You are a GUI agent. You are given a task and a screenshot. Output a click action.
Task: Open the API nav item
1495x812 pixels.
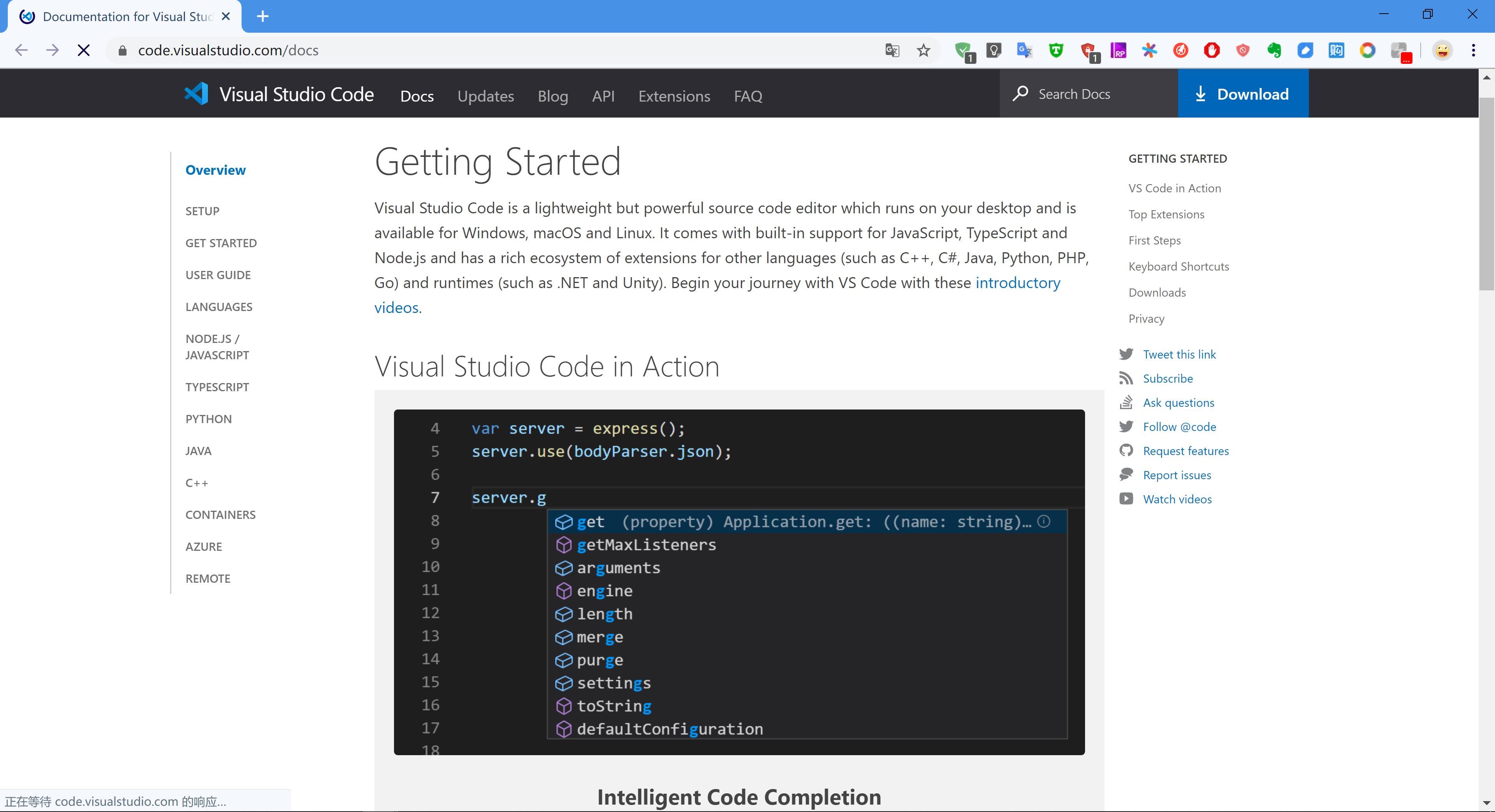(603, 96)
